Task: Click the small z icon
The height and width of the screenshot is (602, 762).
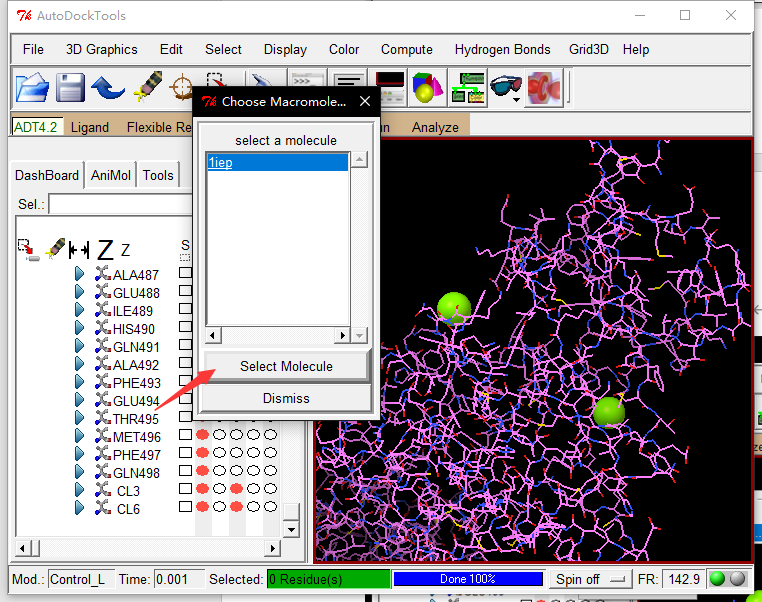Action: coord(125,250)
